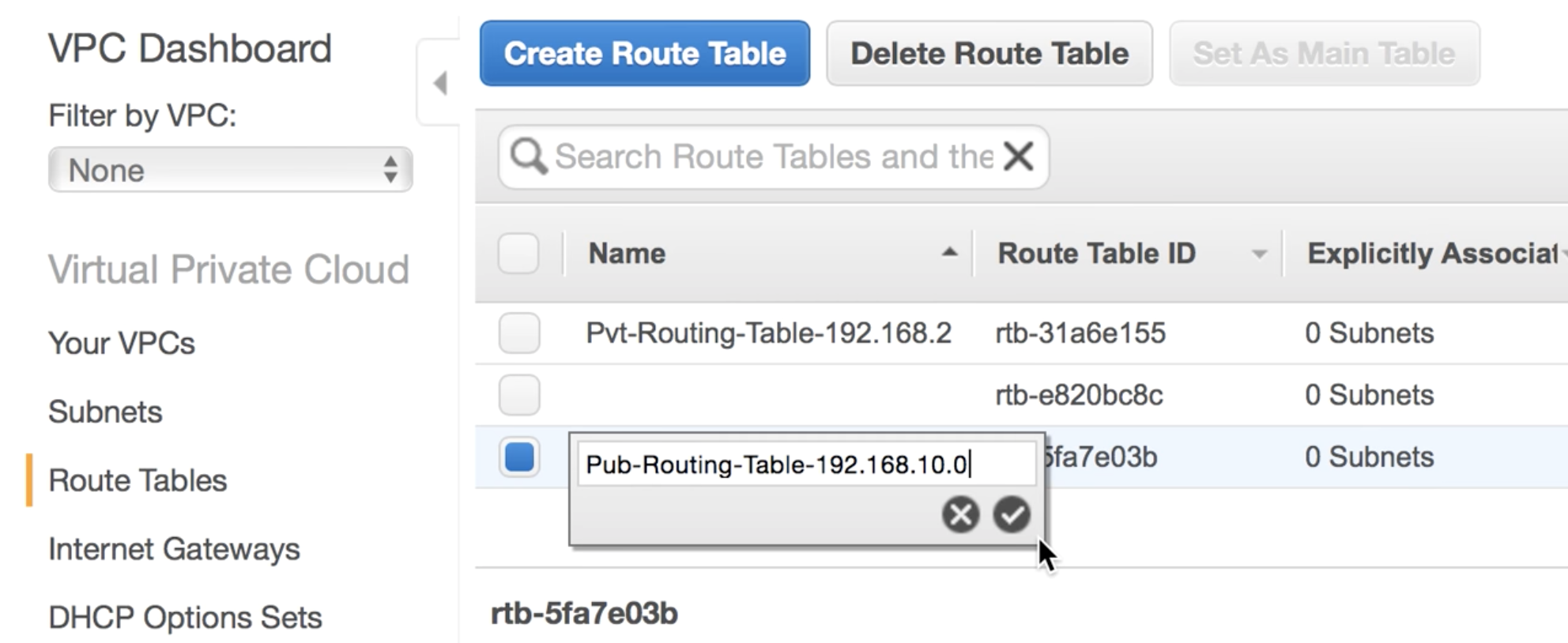The width and height of the screenshot is (1568, 643).
Task: Click Create Route Table button
Action: [645, 53]
